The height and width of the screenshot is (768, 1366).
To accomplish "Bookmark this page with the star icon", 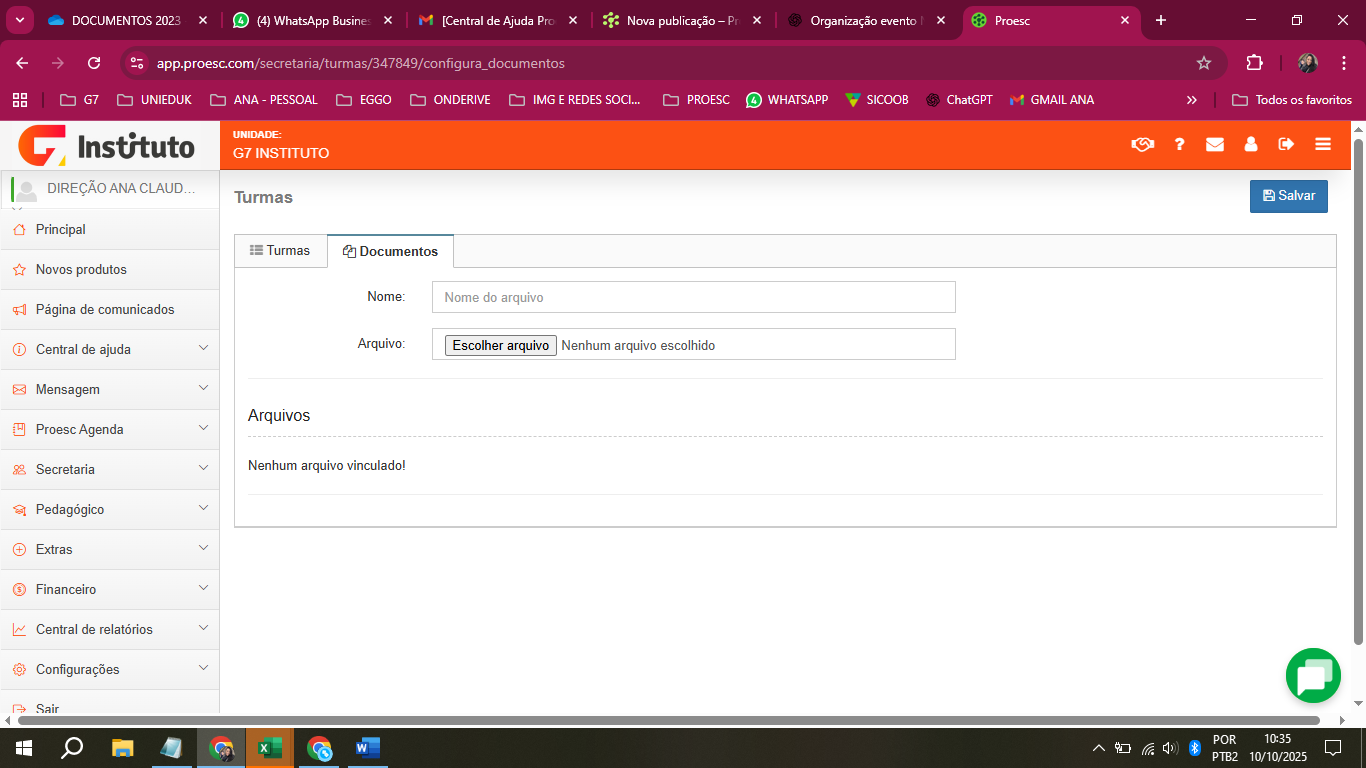I will [1204, 63].
